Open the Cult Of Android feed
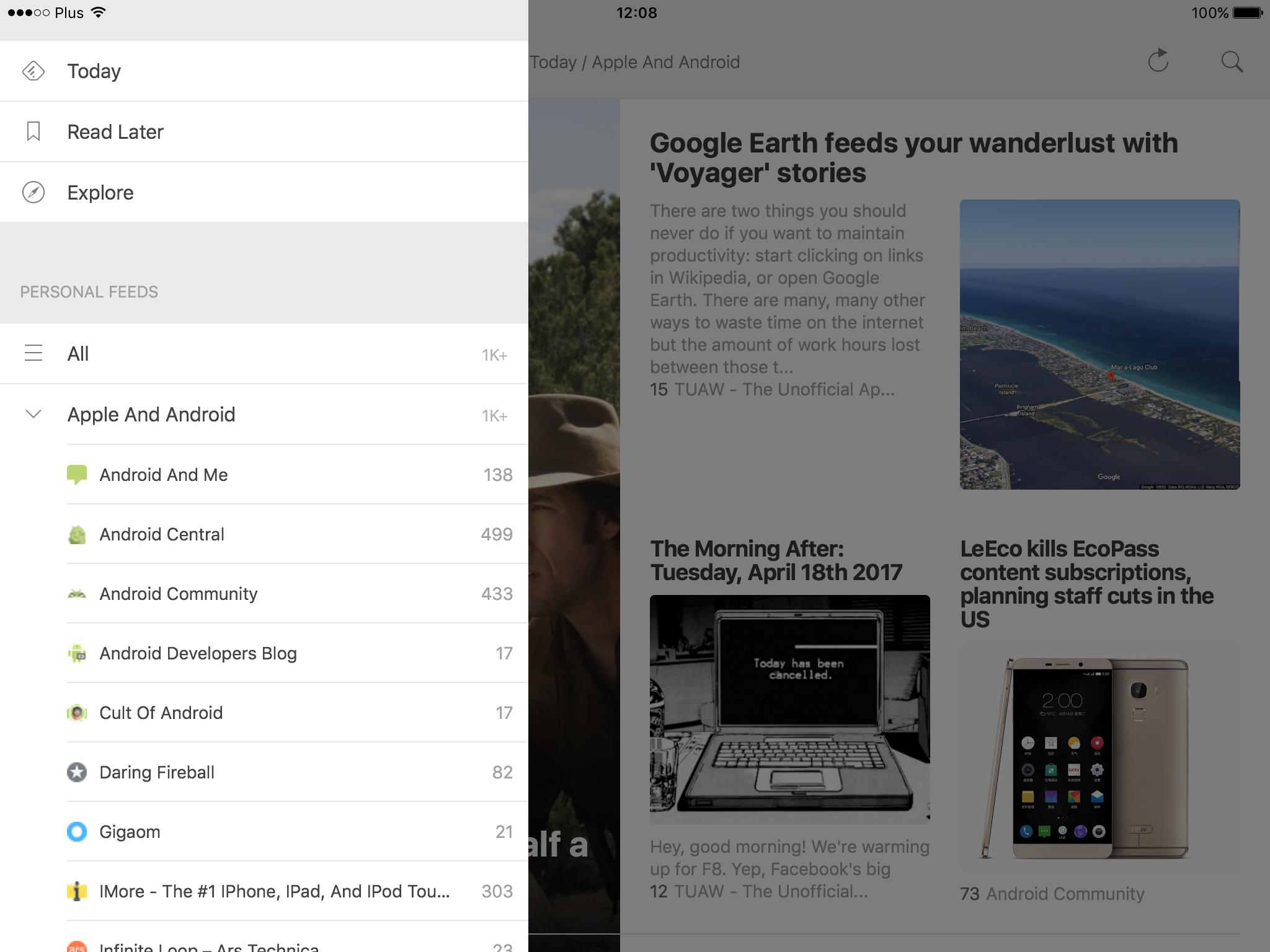 point(161,713)
